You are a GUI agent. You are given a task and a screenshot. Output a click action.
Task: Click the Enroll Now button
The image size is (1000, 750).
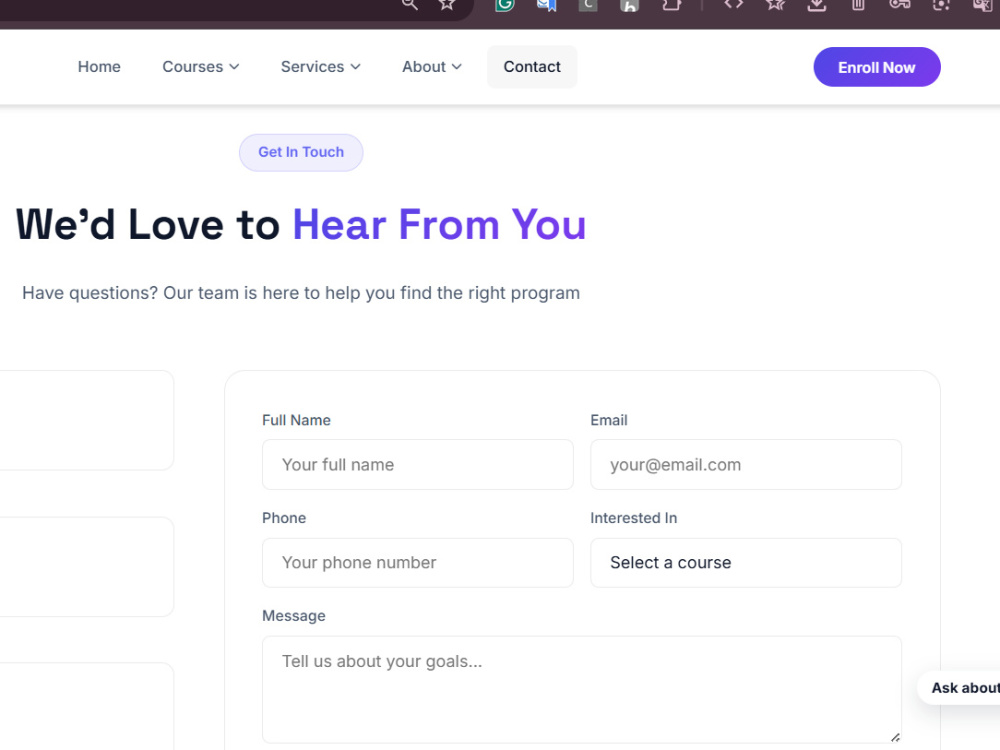pyautogui.click(x=877, y=67)
